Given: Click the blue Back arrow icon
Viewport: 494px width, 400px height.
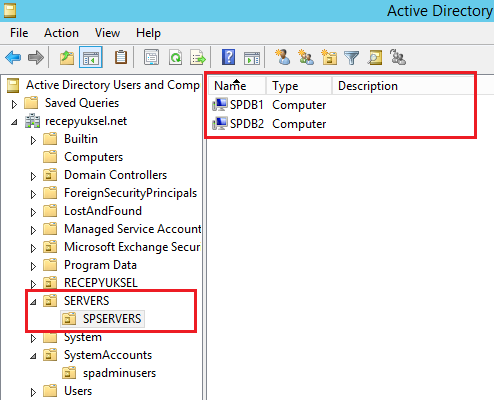Looking at the screenshot, I should coord(13,58).
